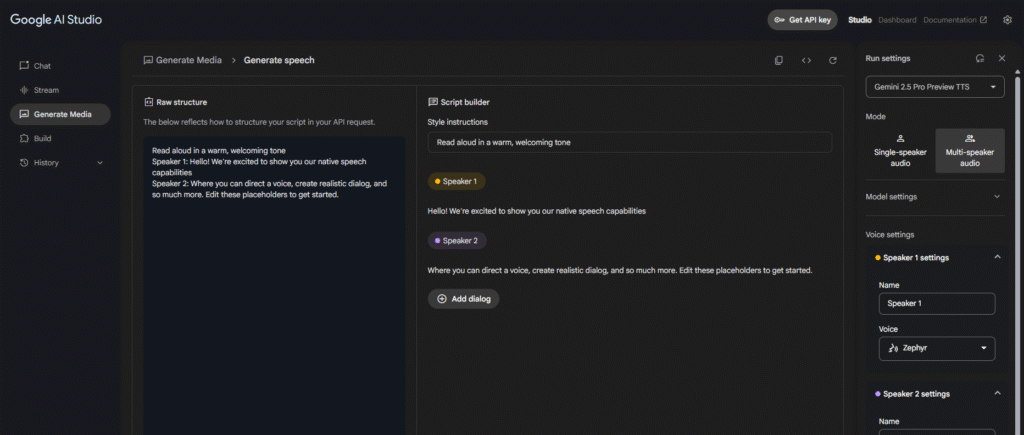Expand the History chevron in sidebar

(100, 163)
